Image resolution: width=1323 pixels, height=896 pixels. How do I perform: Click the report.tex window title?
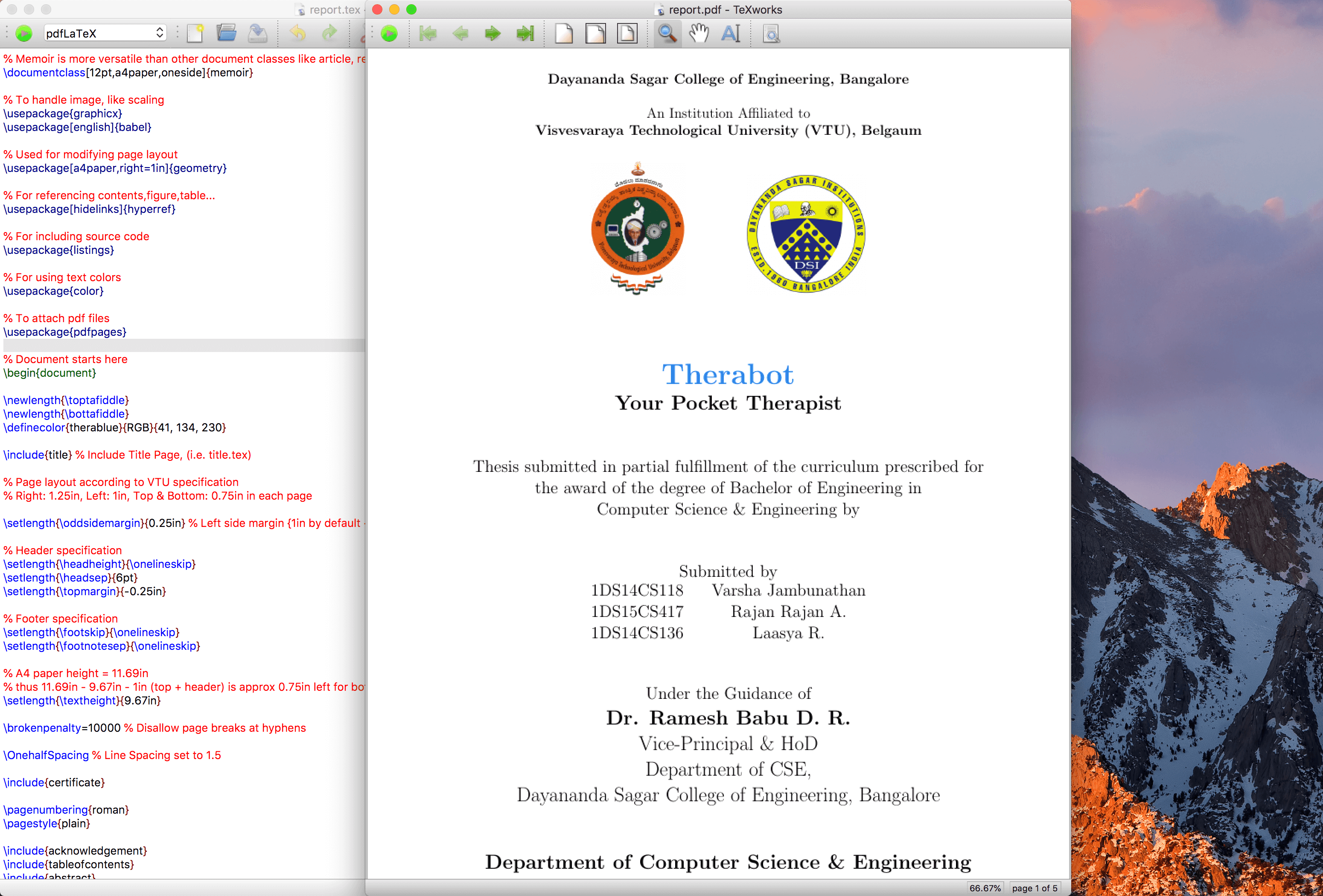[335, 10]
